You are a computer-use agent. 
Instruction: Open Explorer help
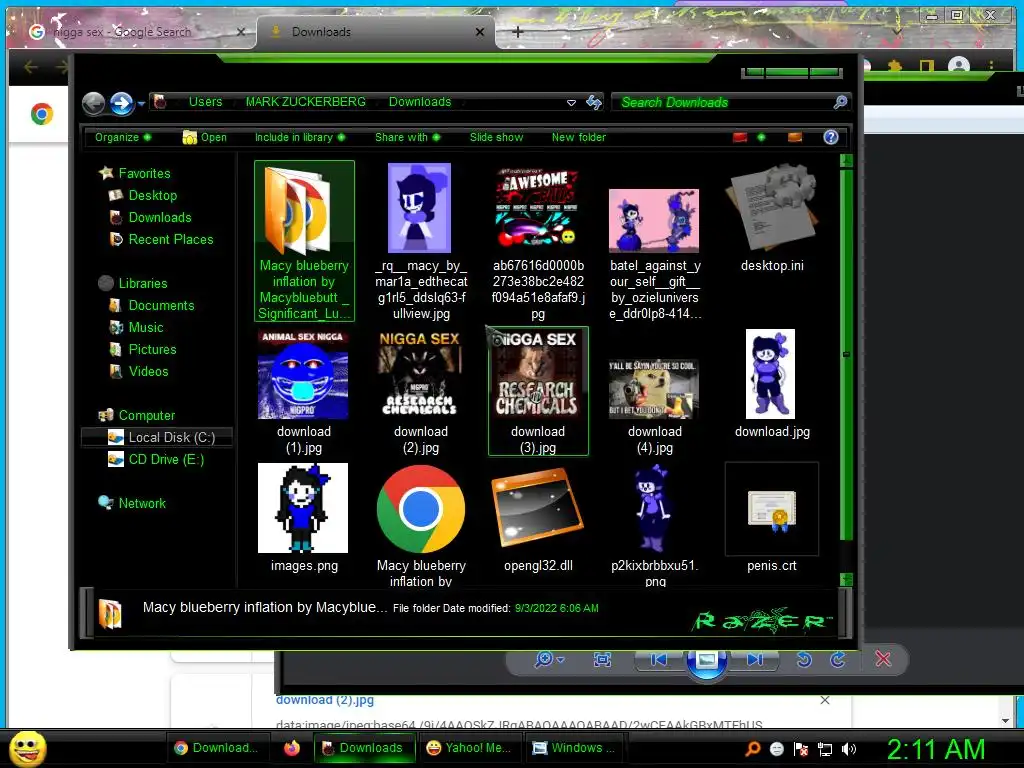(x=831, y=137)
